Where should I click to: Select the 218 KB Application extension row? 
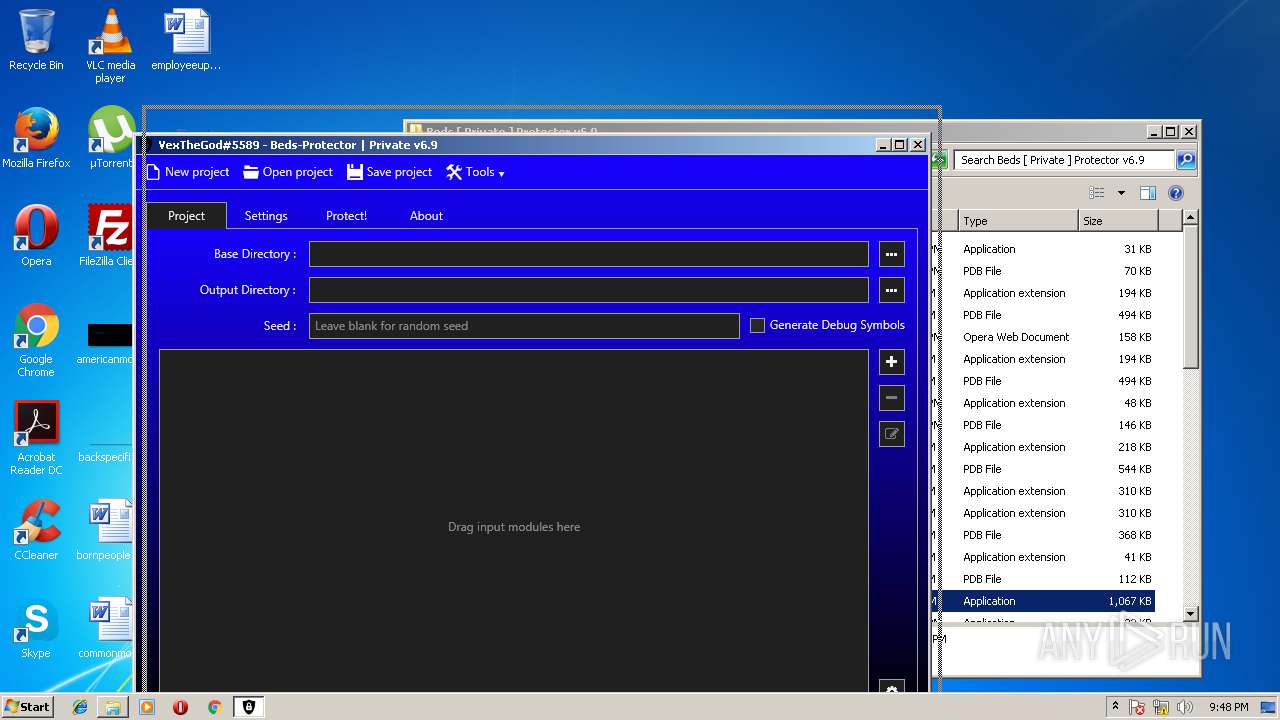tap(1044, 447)
